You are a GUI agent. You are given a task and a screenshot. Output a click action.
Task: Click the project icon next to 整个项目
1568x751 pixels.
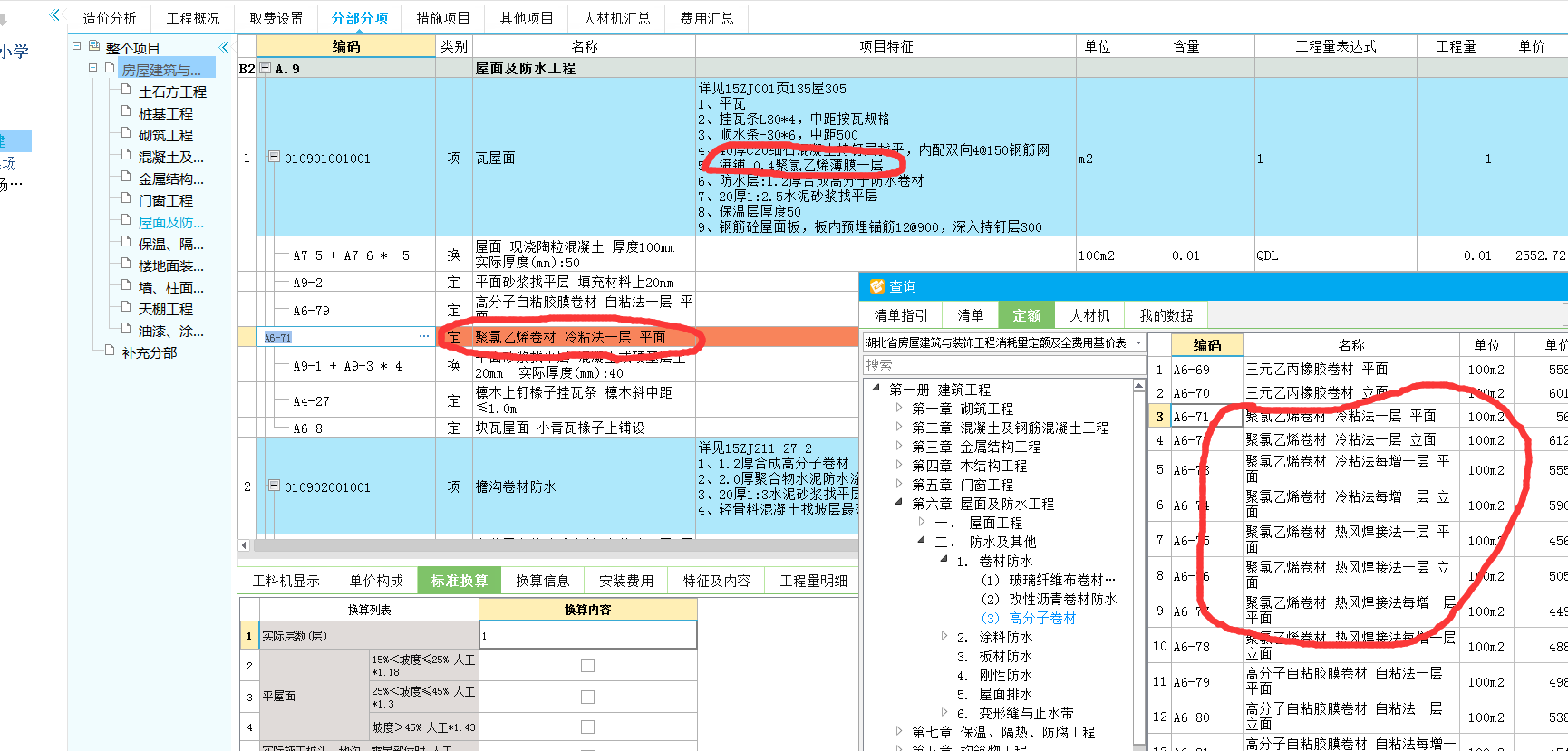94,46
